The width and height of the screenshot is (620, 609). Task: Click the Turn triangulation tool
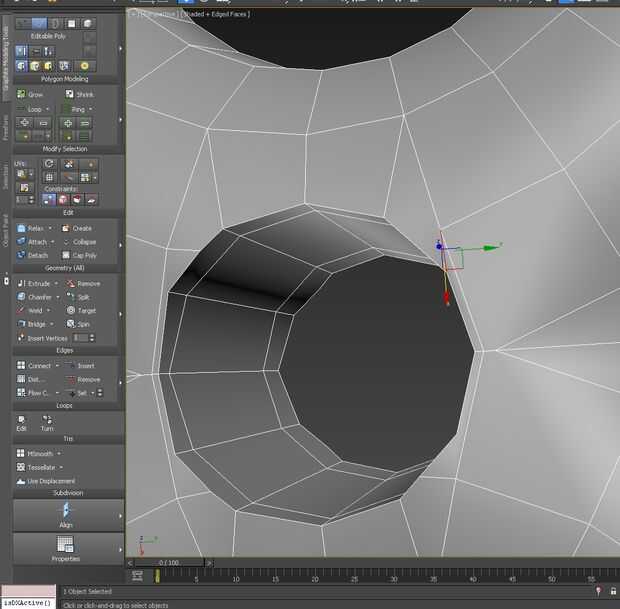[x=47, y=422]
